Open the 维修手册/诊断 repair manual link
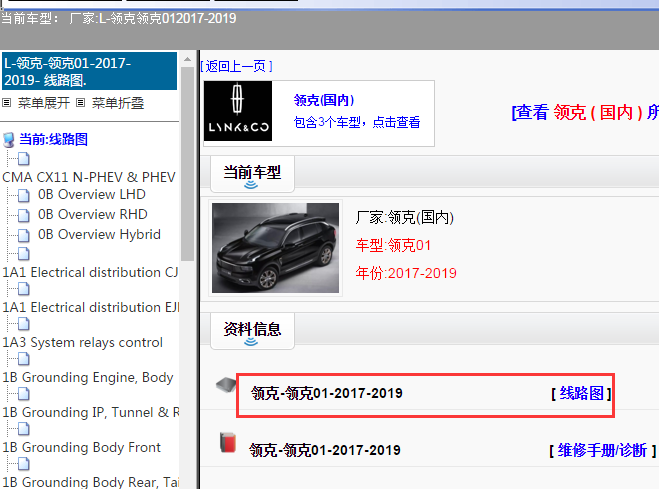659x489 pixels. [x=602, y=450]
